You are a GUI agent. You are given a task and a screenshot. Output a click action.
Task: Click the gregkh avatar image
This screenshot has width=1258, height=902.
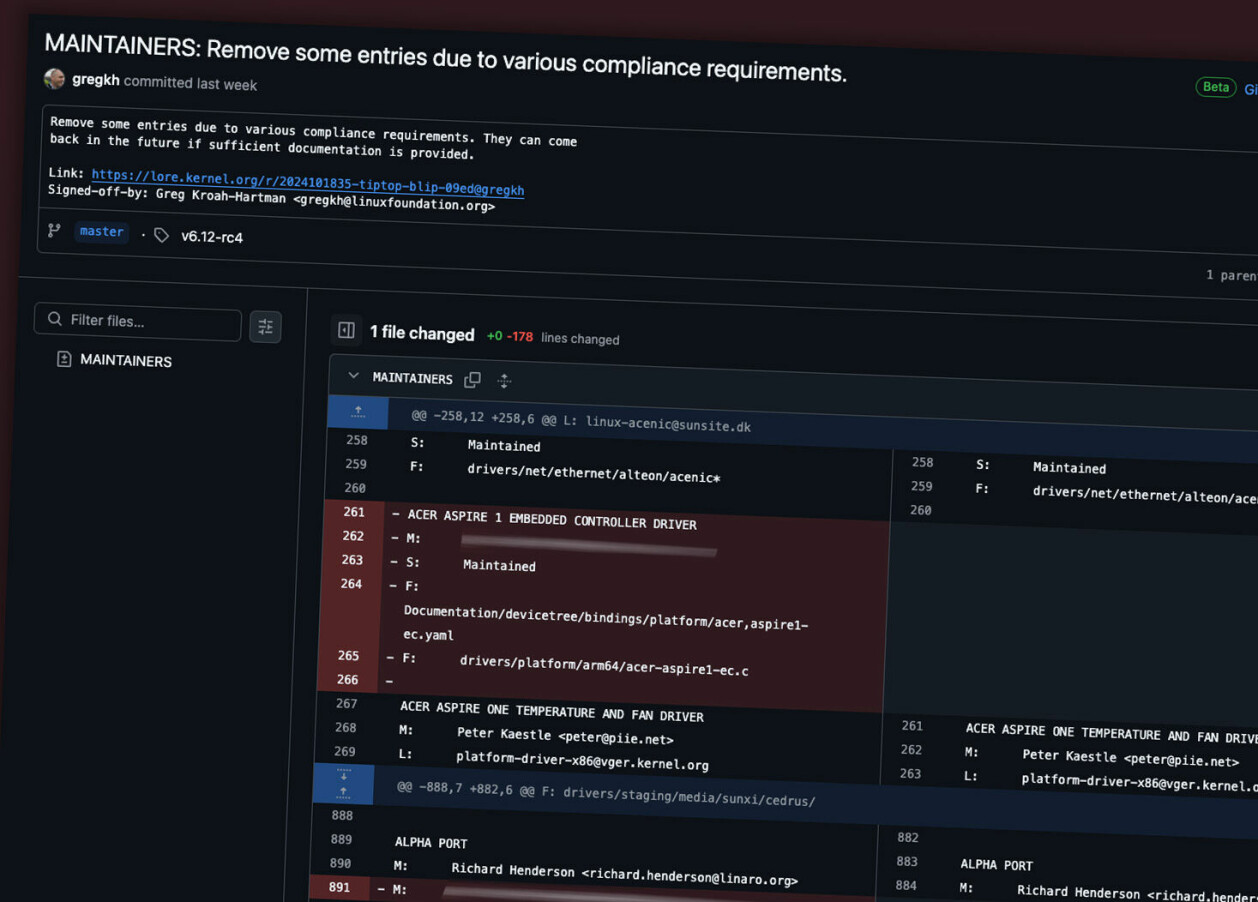click(x=55, y=78)
